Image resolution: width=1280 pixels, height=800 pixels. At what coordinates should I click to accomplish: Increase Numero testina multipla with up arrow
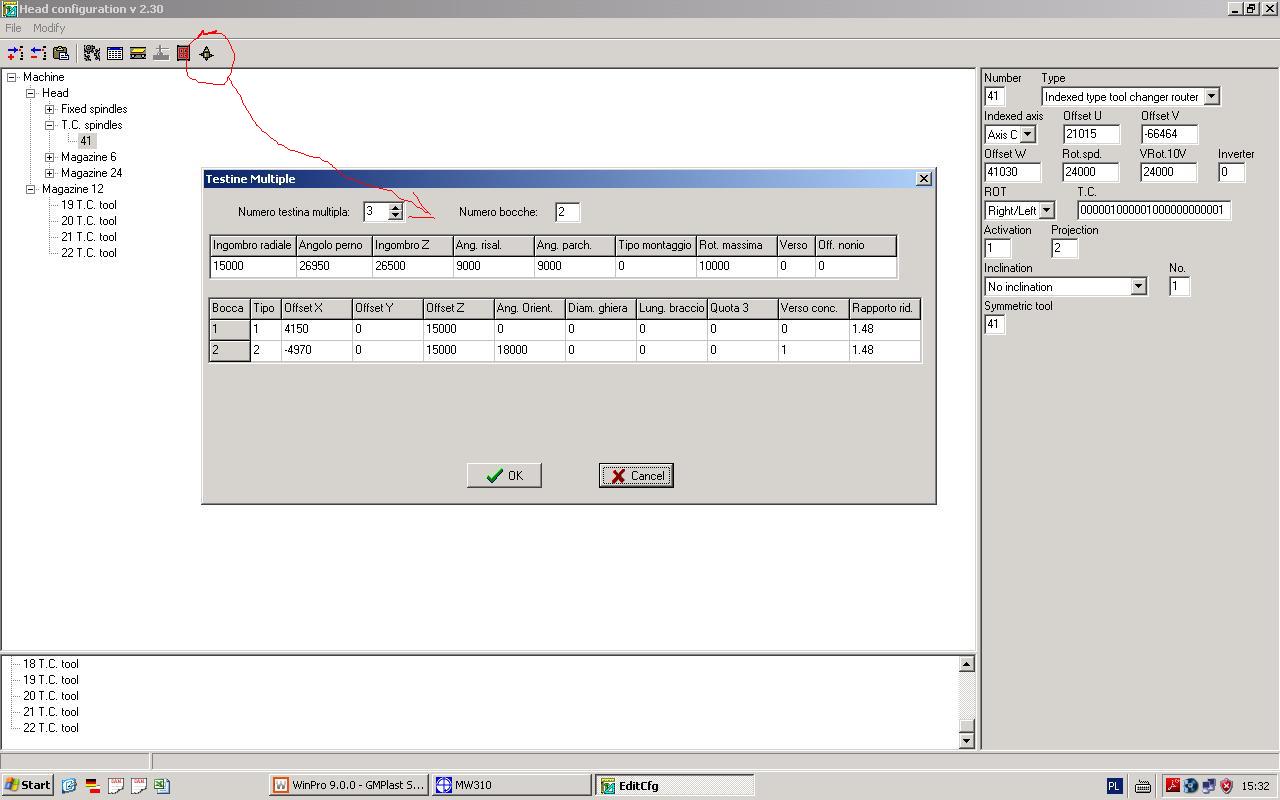coord(395,207)
